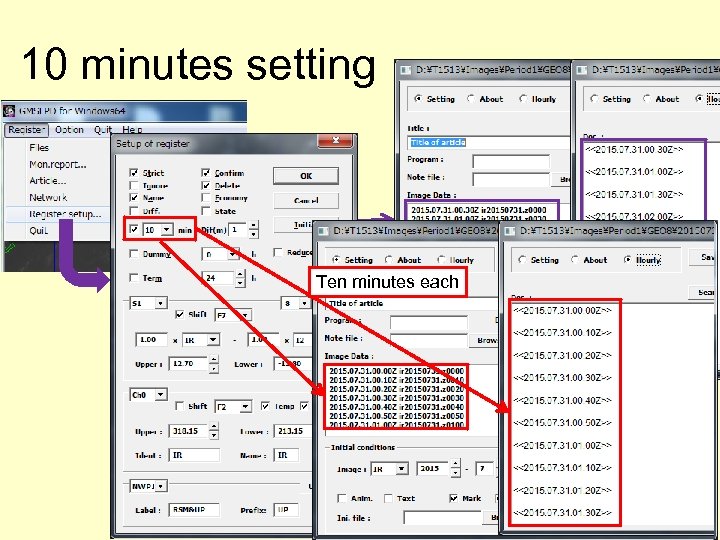Open the 10 min interval dropdown

(167, 230)
